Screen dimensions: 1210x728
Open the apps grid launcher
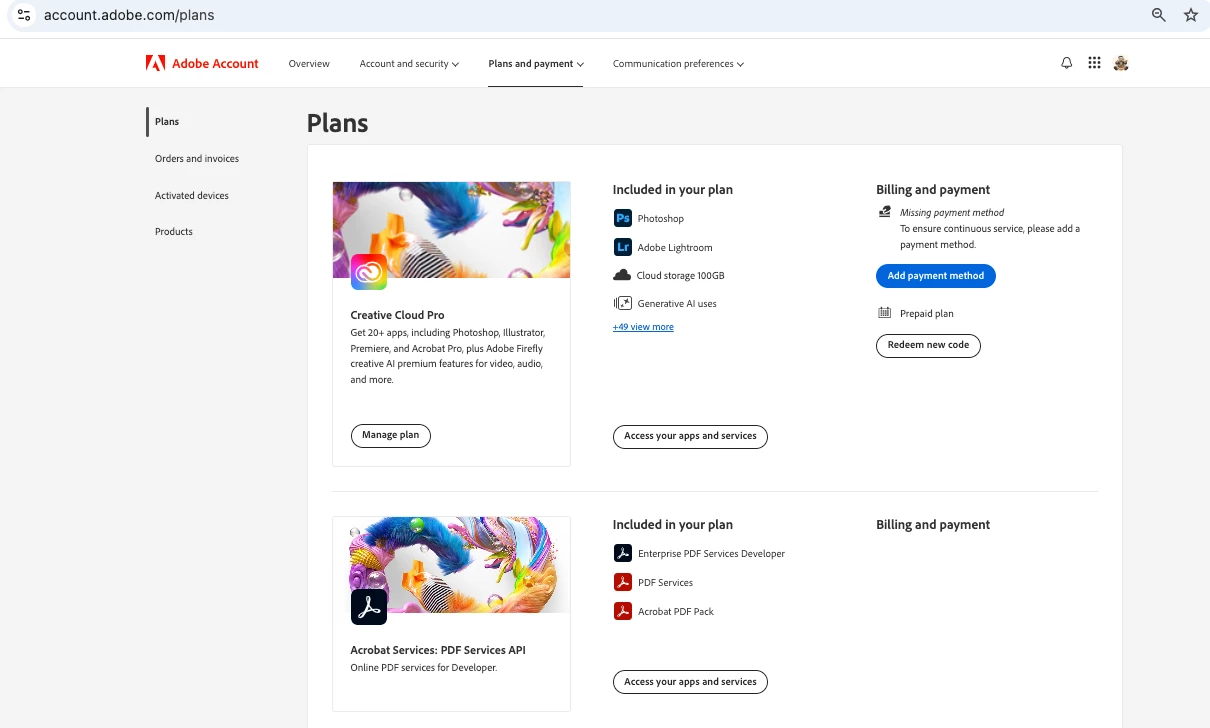pos(1094,63)
